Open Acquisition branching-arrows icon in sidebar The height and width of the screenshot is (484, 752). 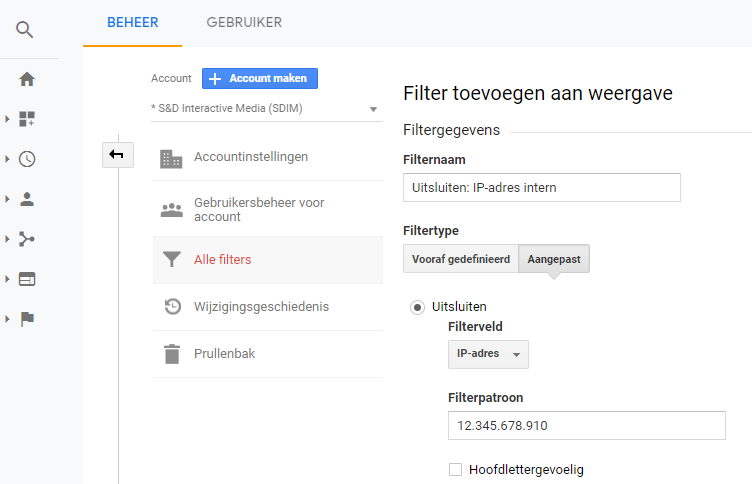click(x=27, y=239)
